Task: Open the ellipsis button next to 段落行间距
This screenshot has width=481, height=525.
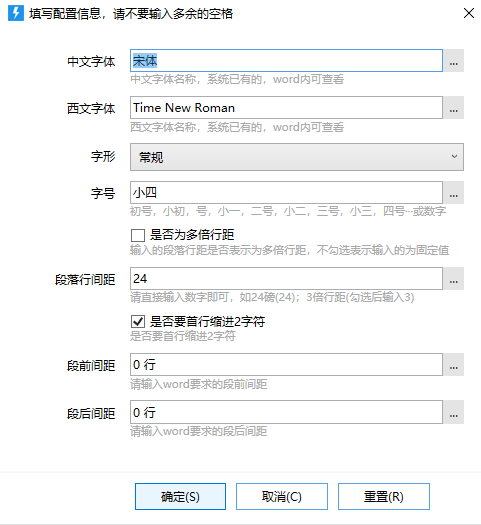Action: coord(454,279)
